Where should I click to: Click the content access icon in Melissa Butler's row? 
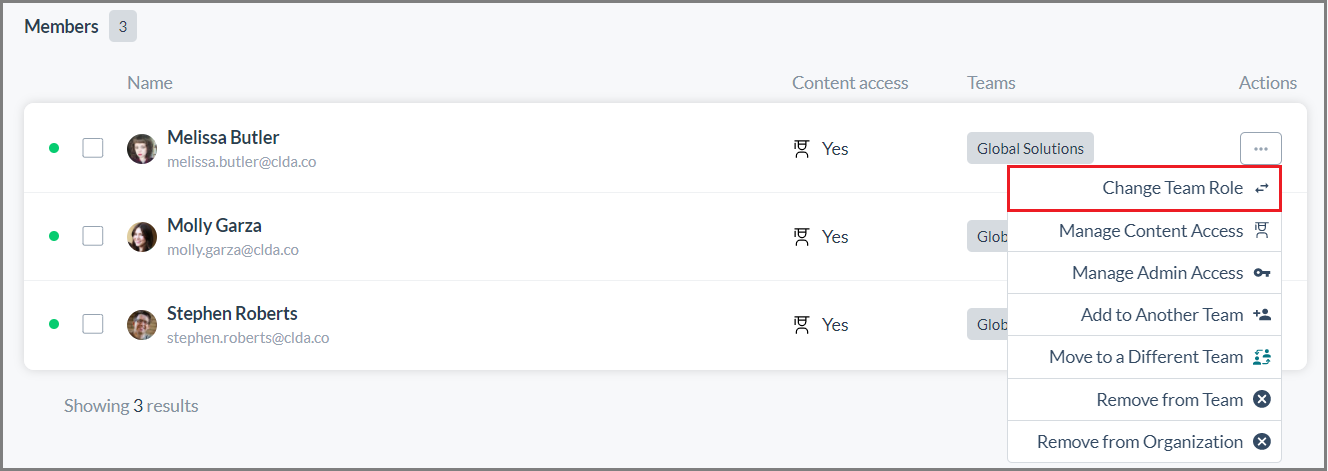[x=800, y=149]
